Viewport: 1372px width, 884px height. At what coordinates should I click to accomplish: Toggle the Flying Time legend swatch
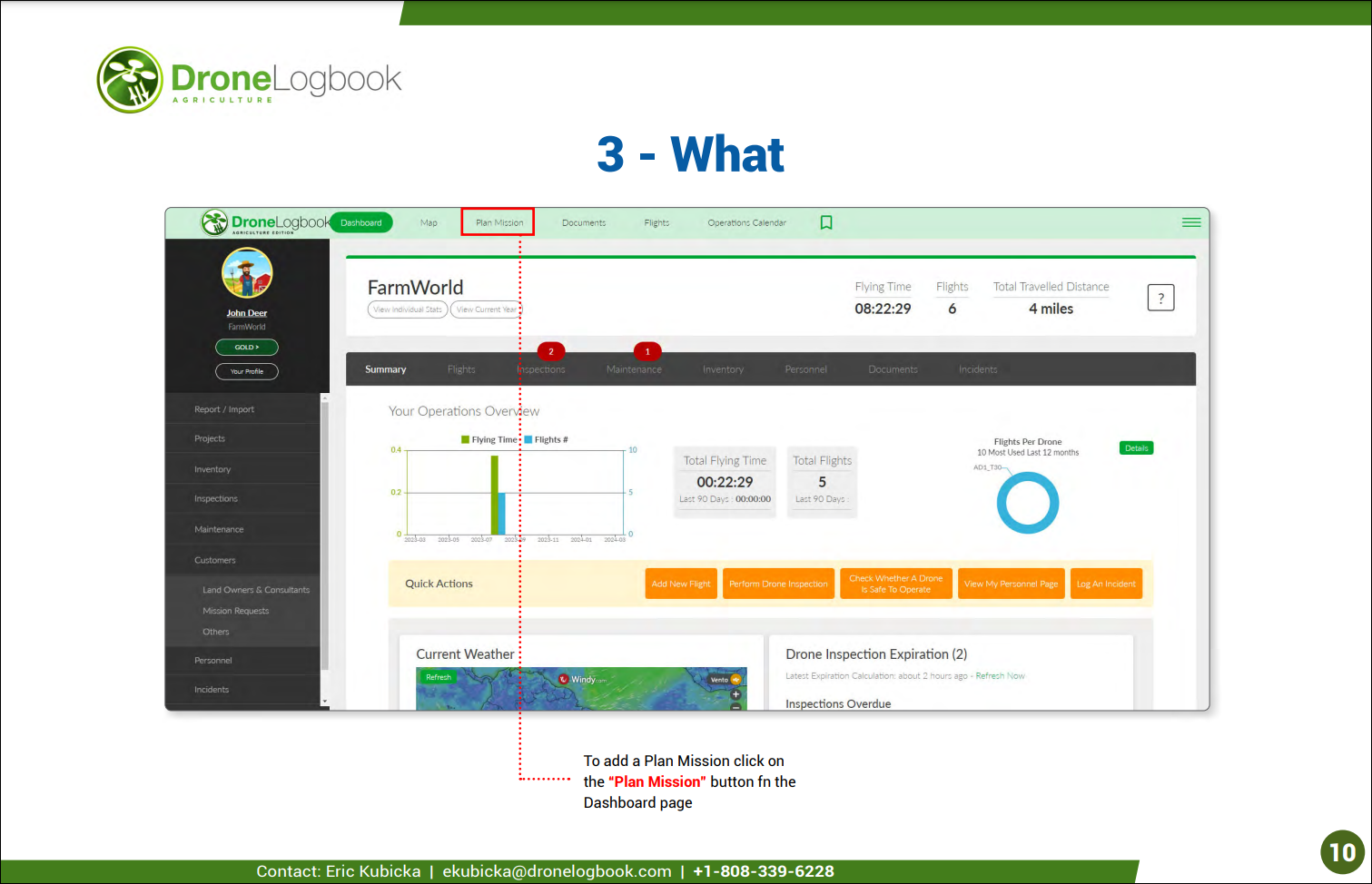465,439
